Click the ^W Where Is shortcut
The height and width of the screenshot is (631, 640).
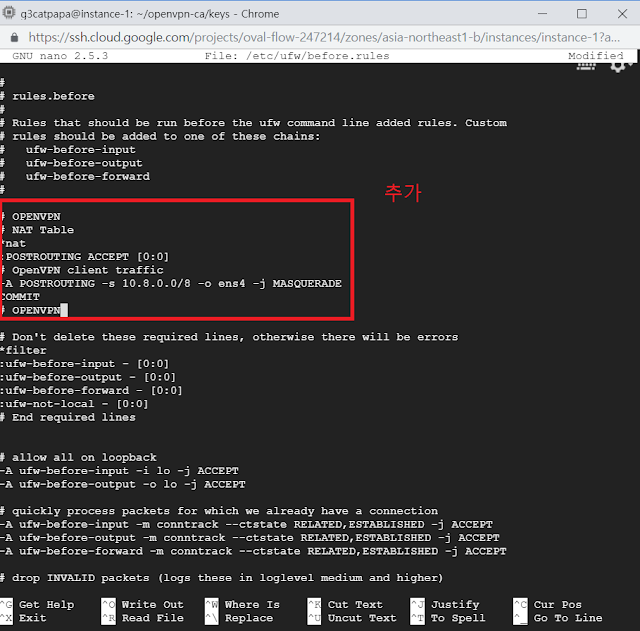(x=242, y=604)
